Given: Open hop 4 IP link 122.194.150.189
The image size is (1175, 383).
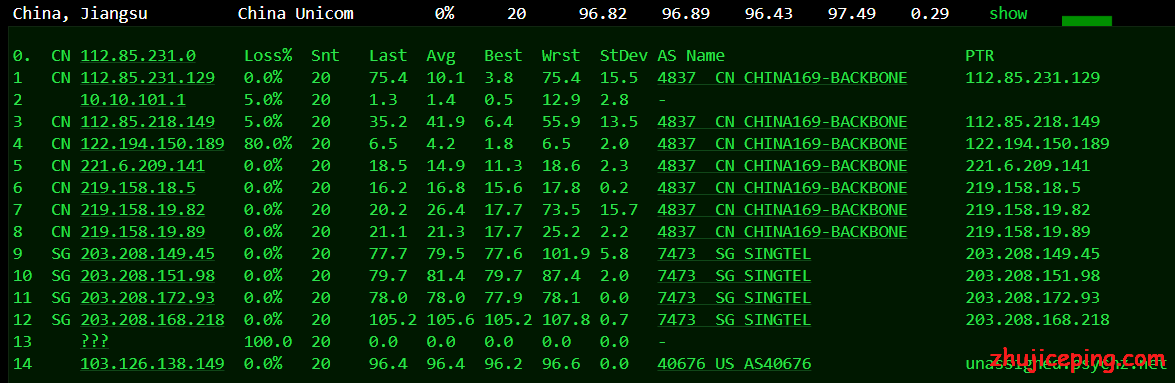Looking at the screenshot, I should [x=153, y=144].
